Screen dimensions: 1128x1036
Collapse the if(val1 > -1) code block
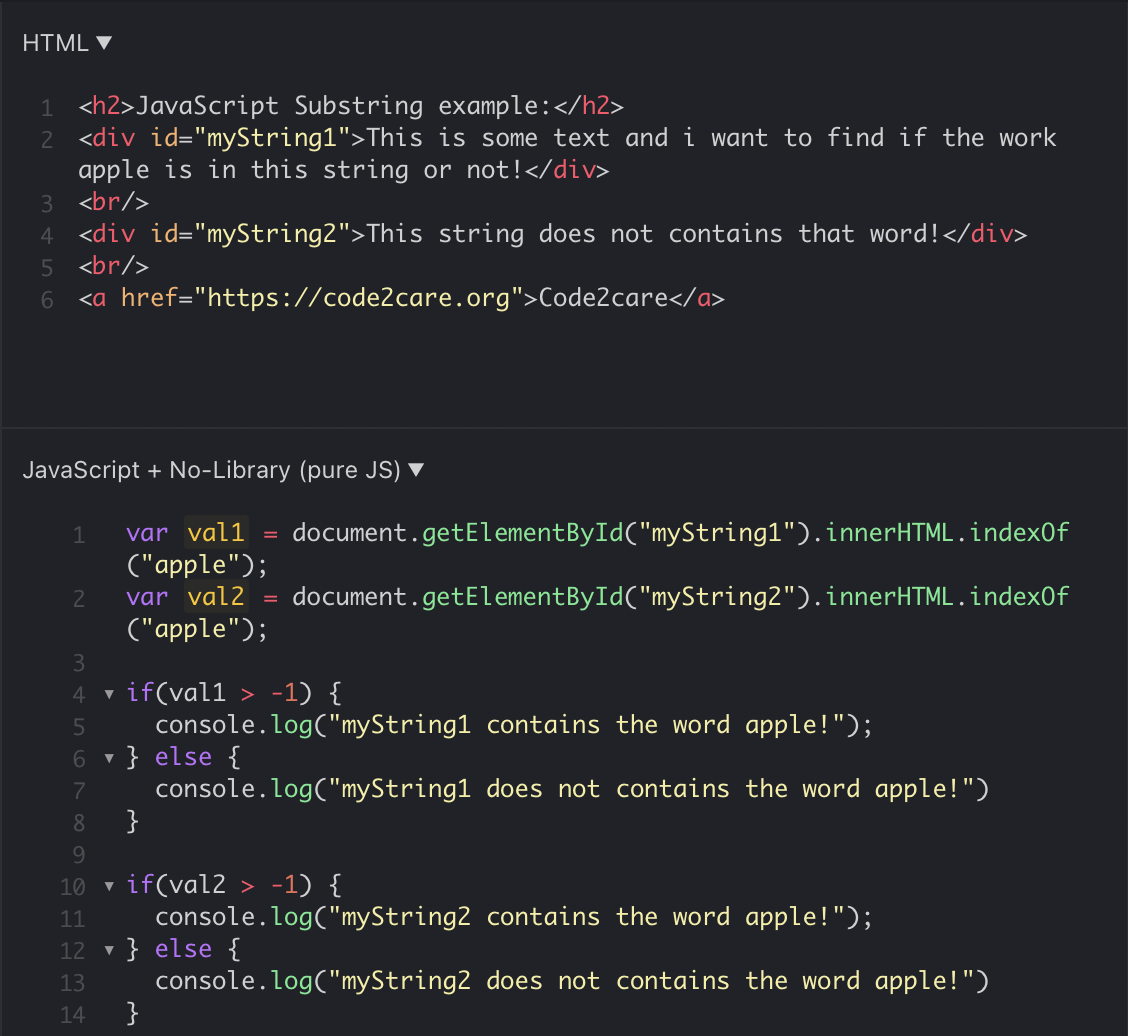pyautogui.click(x=109, y=692)
